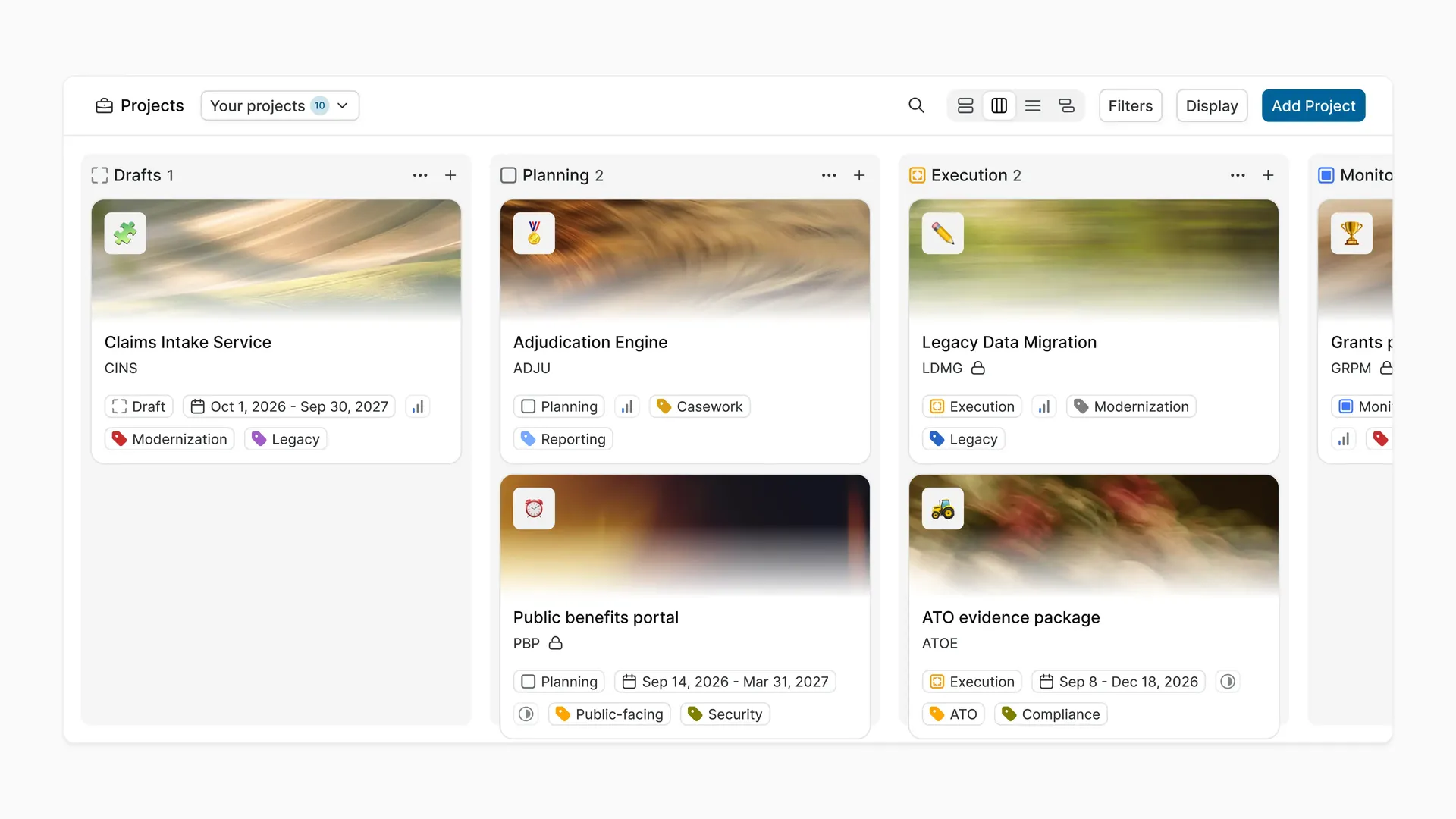Add a project to Planning column
The height and width of the screenshot is (819, 1456).
859,175
